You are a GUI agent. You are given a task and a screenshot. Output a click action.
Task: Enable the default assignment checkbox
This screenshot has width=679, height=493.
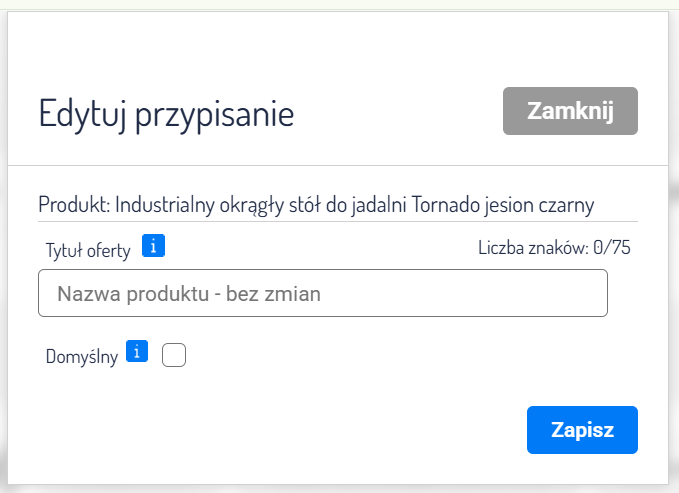click(174, 355)
